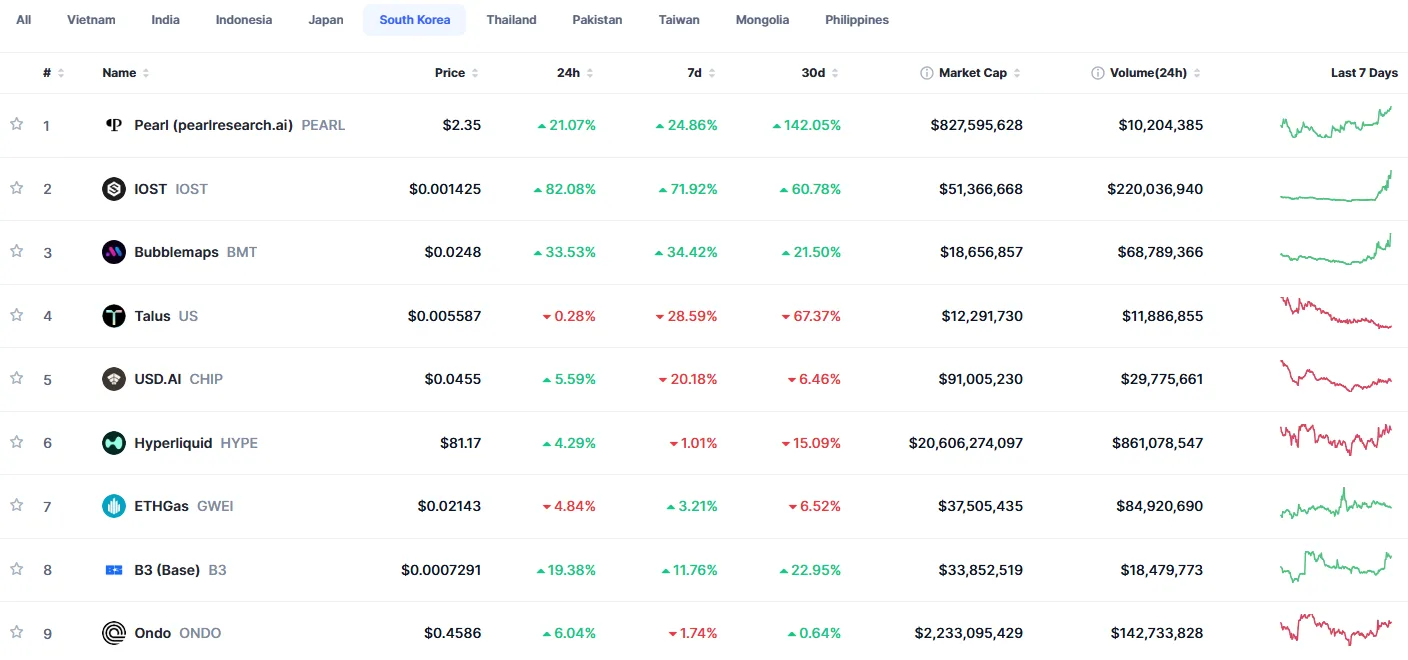Toggle watchlist star for Talus
Image resolution: width=1408 pixels, height=660 pixels.
point(16,315)
